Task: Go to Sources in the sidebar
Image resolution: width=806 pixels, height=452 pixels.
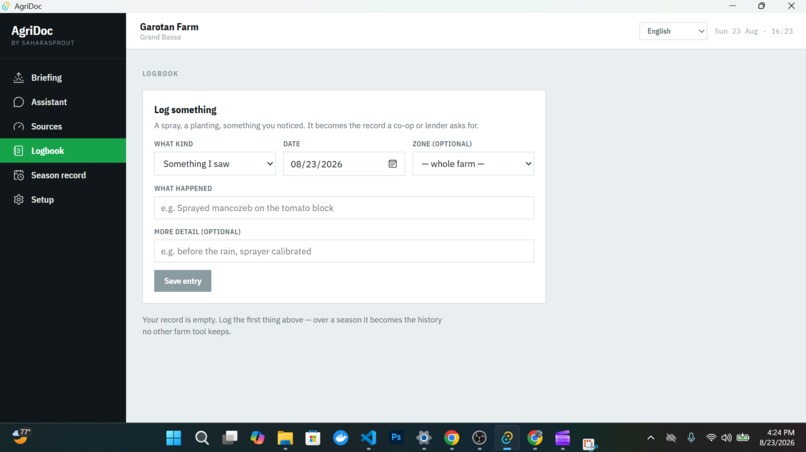Action: tap(63, 126)
